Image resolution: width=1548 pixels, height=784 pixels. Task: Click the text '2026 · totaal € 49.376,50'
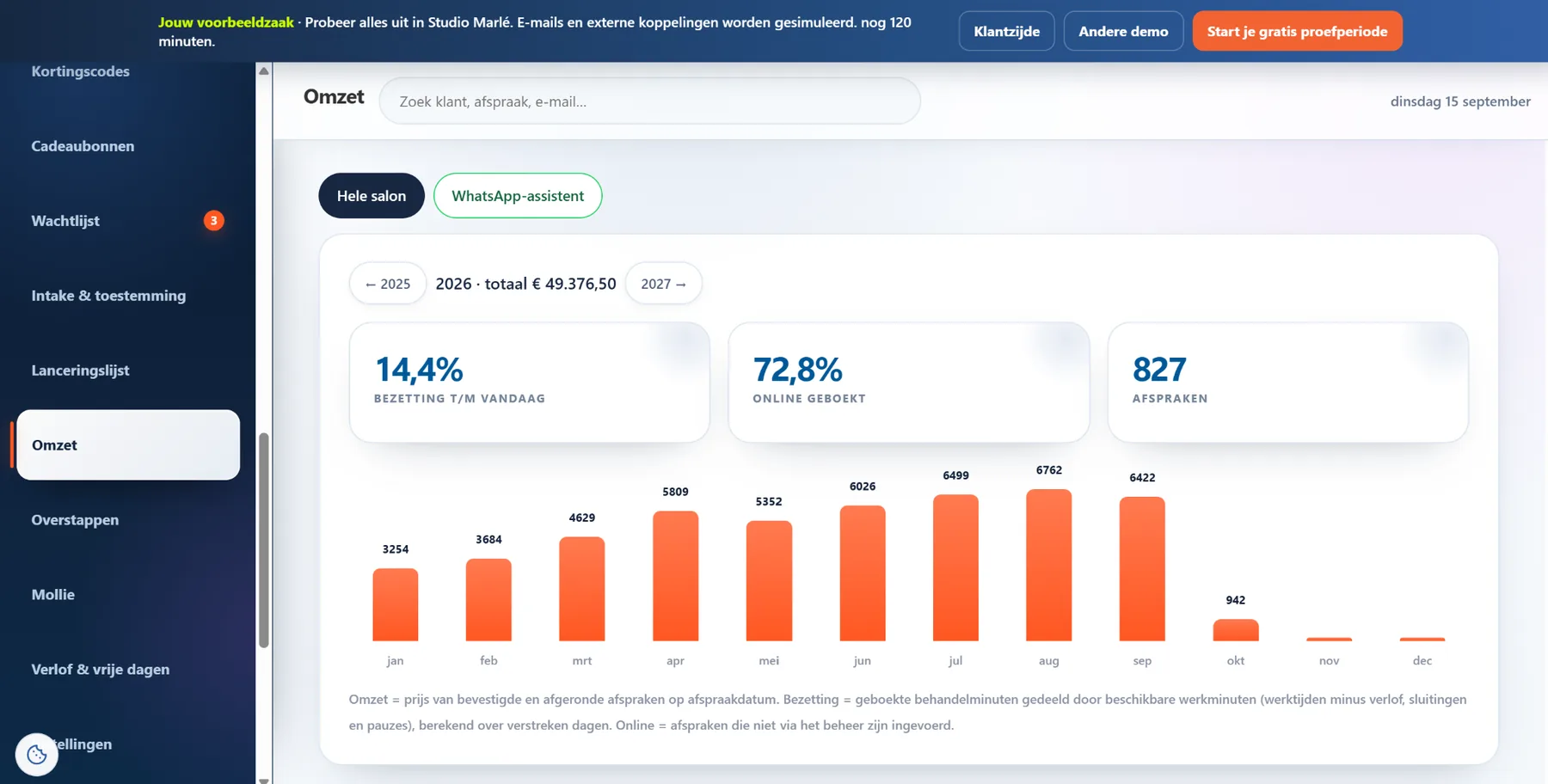(x=525, y=284)
